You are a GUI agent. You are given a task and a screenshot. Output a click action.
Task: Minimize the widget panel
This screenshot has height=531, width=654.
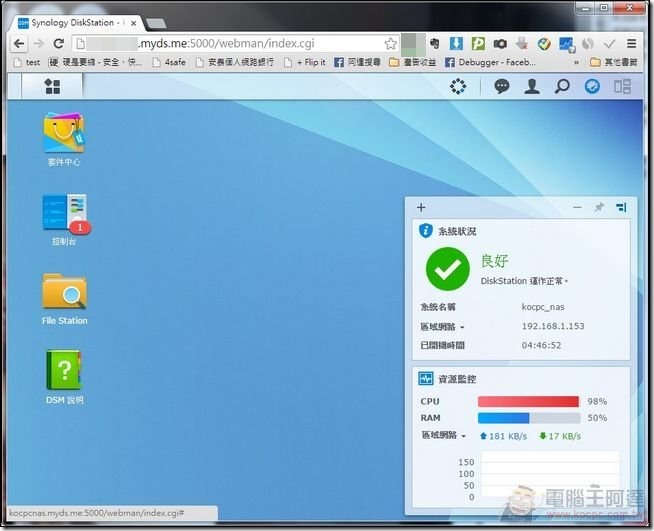[577, 207]
